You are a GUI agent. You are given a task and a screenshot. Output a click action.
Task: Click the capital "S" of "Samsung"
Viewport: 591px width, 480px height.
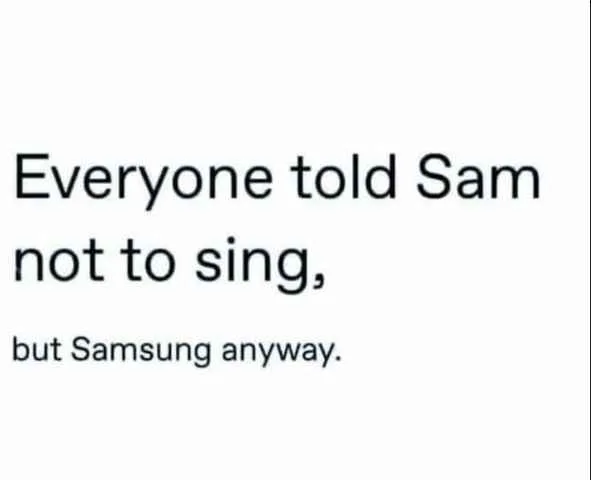[80, 349]
